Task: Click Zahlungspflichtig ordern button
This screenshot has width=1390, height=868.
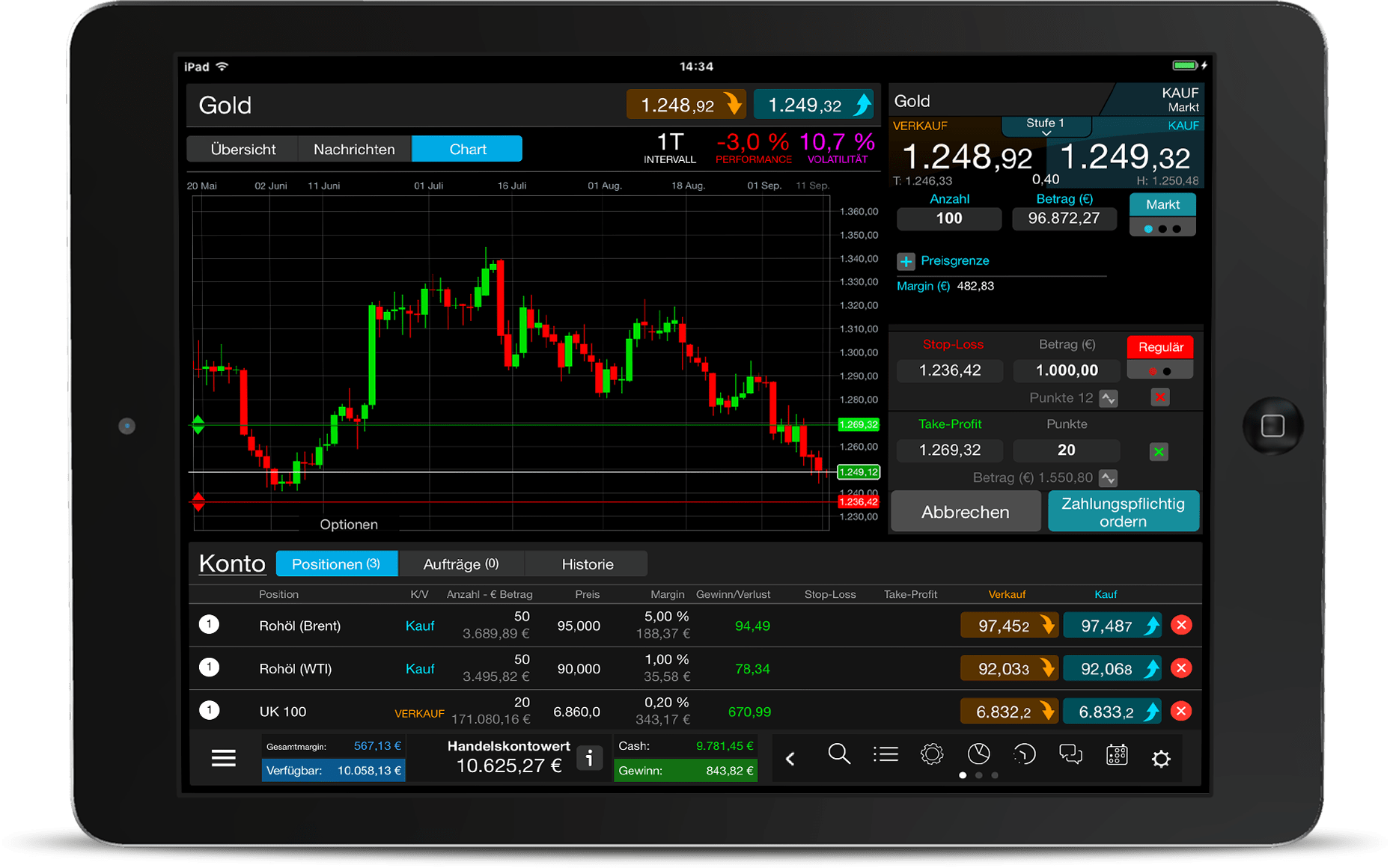Action: [1124, 512]
